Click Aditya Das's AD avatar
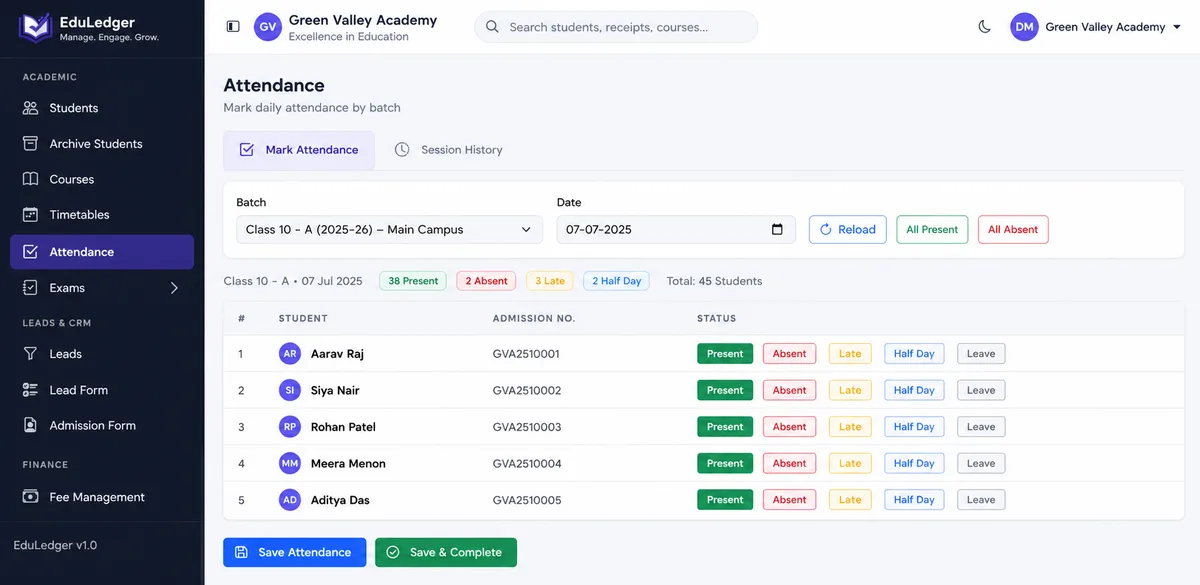This screenshot has width=1200, height=585. pyautogui.click(x=290, y=500)
